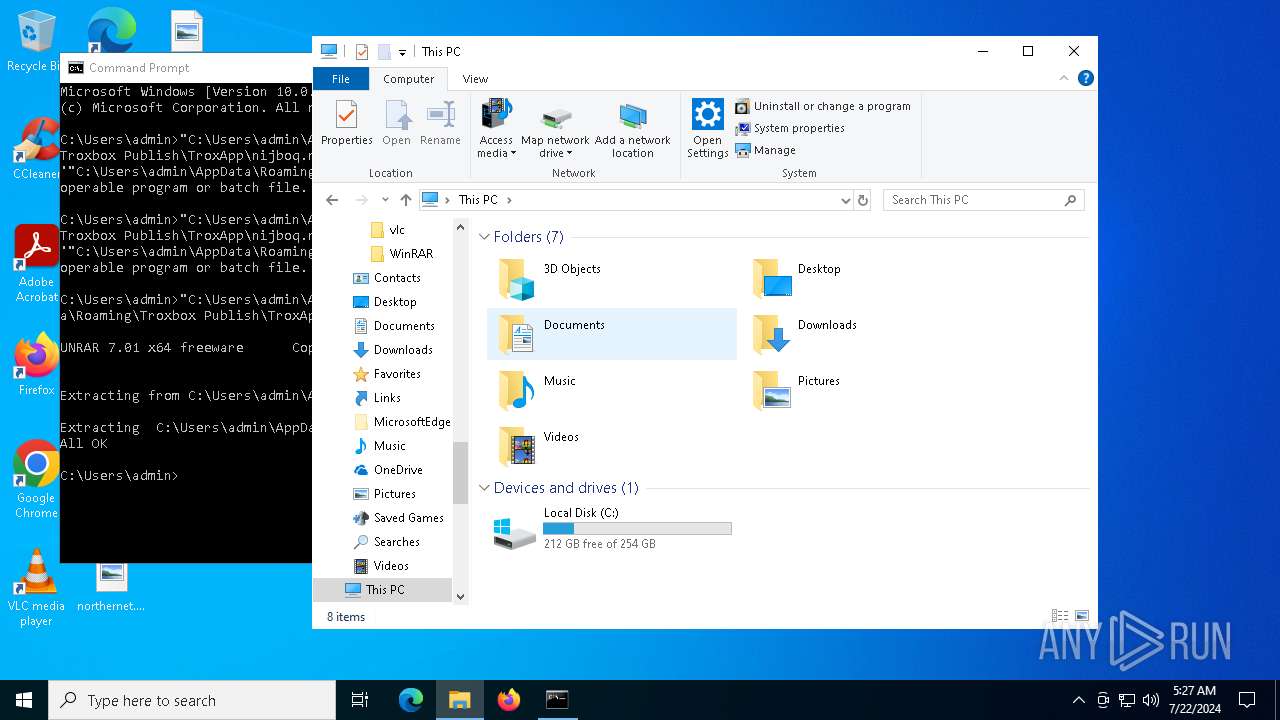
Task: Switch to large icons view layout
Action: (x=1082, y=616)
